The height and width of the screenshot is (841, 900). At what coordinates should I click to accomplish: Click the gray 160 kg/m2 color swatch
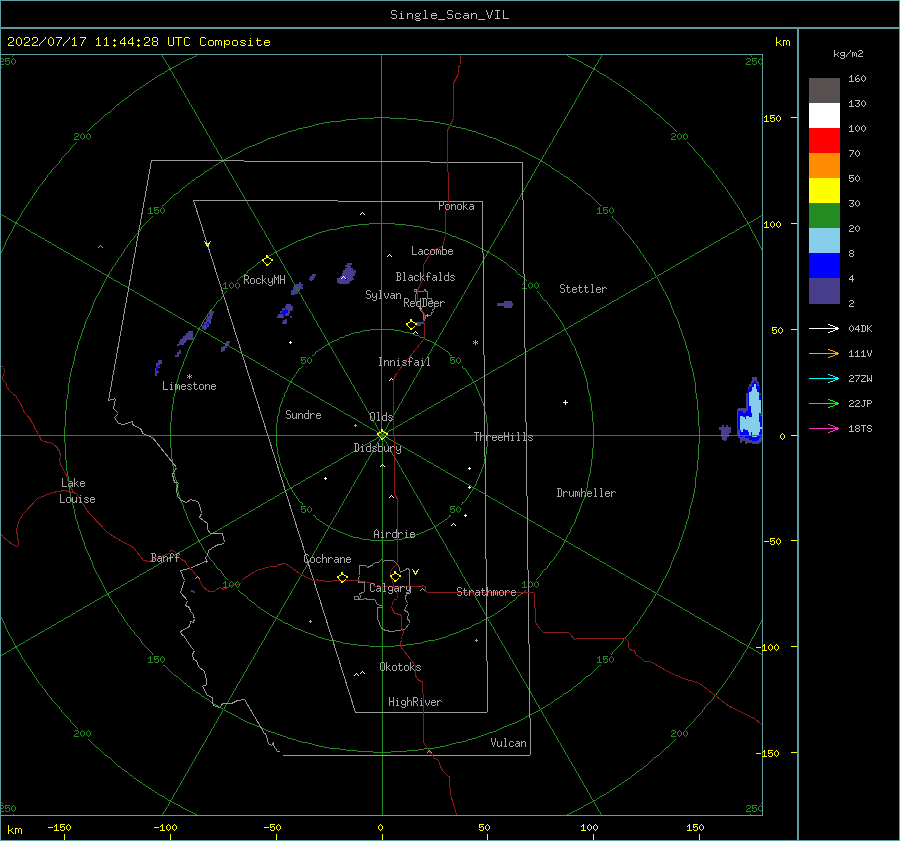pyautogui.click(x=824, y=90)
